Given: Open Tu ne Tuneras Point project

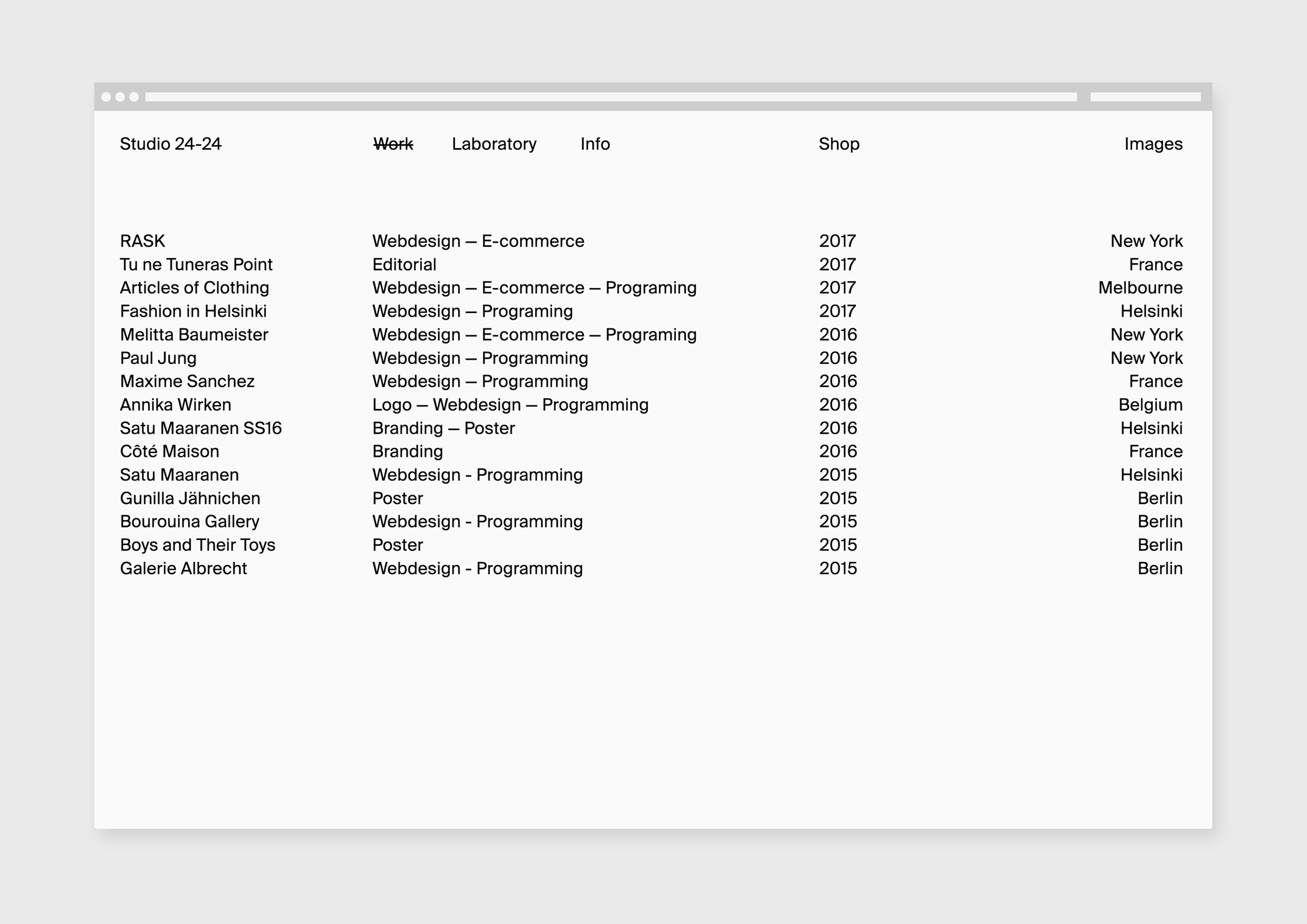Looking at the screenshot, I should click(x=196, y=264).
